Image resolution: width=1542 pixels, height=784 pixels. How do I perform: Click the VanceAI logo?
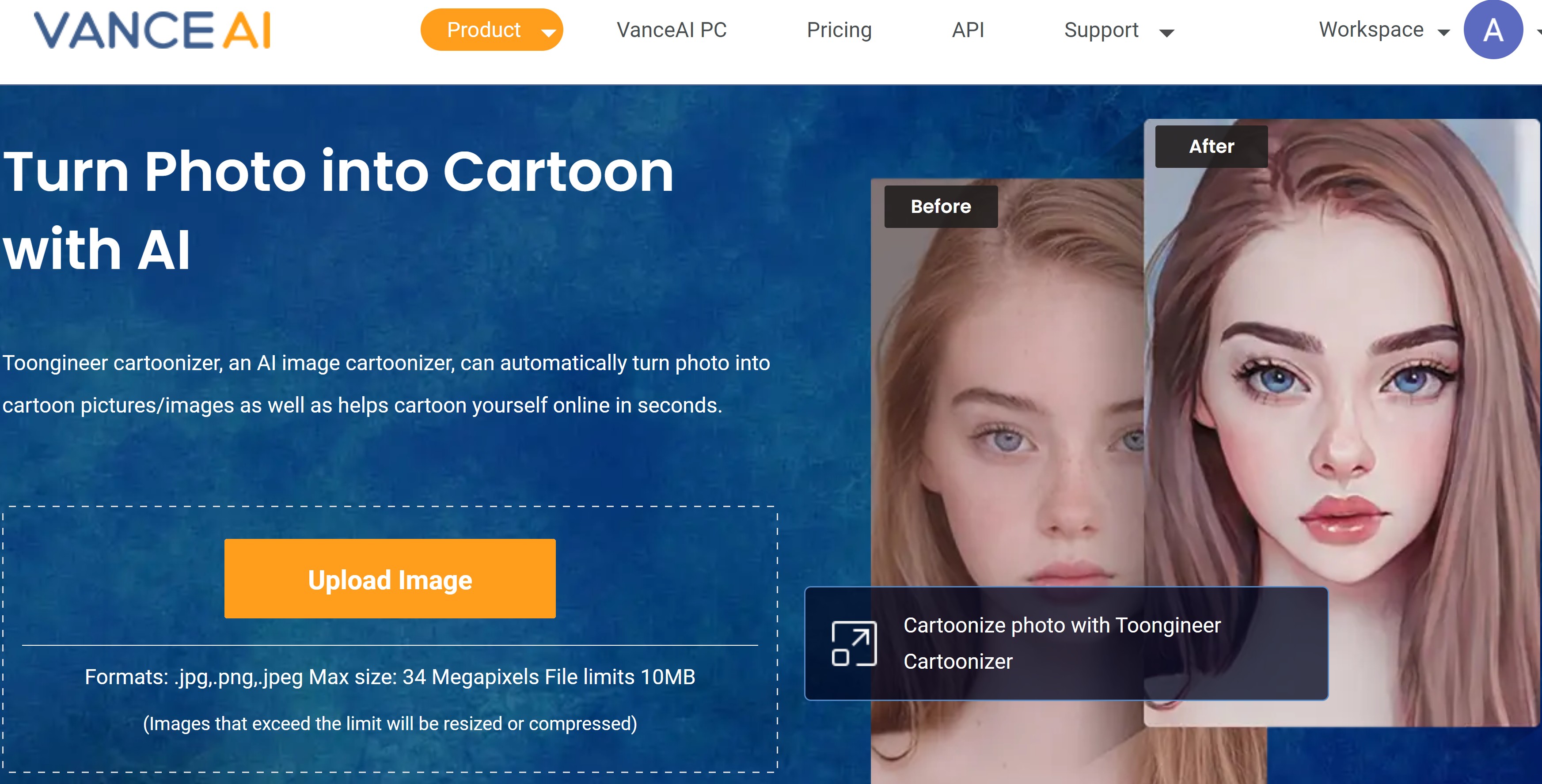[x=152, y=30]
